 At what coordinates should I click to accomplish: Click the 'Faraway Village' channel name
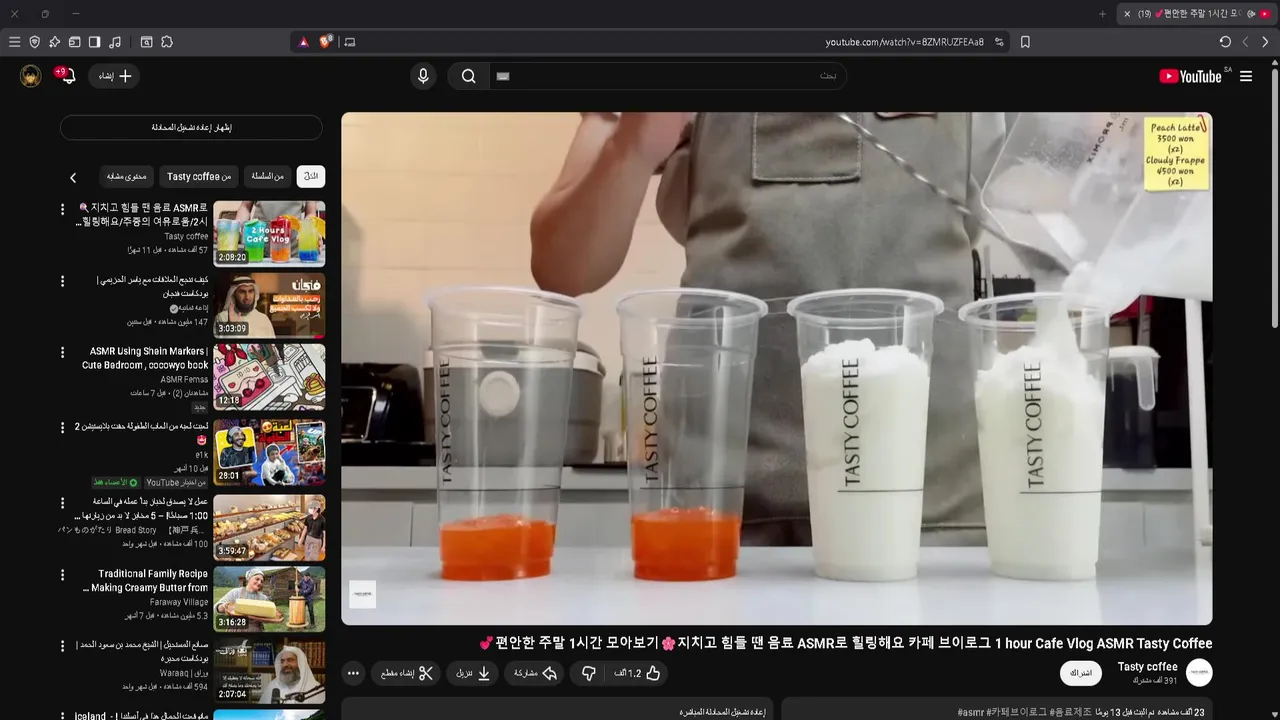[179, 602]
